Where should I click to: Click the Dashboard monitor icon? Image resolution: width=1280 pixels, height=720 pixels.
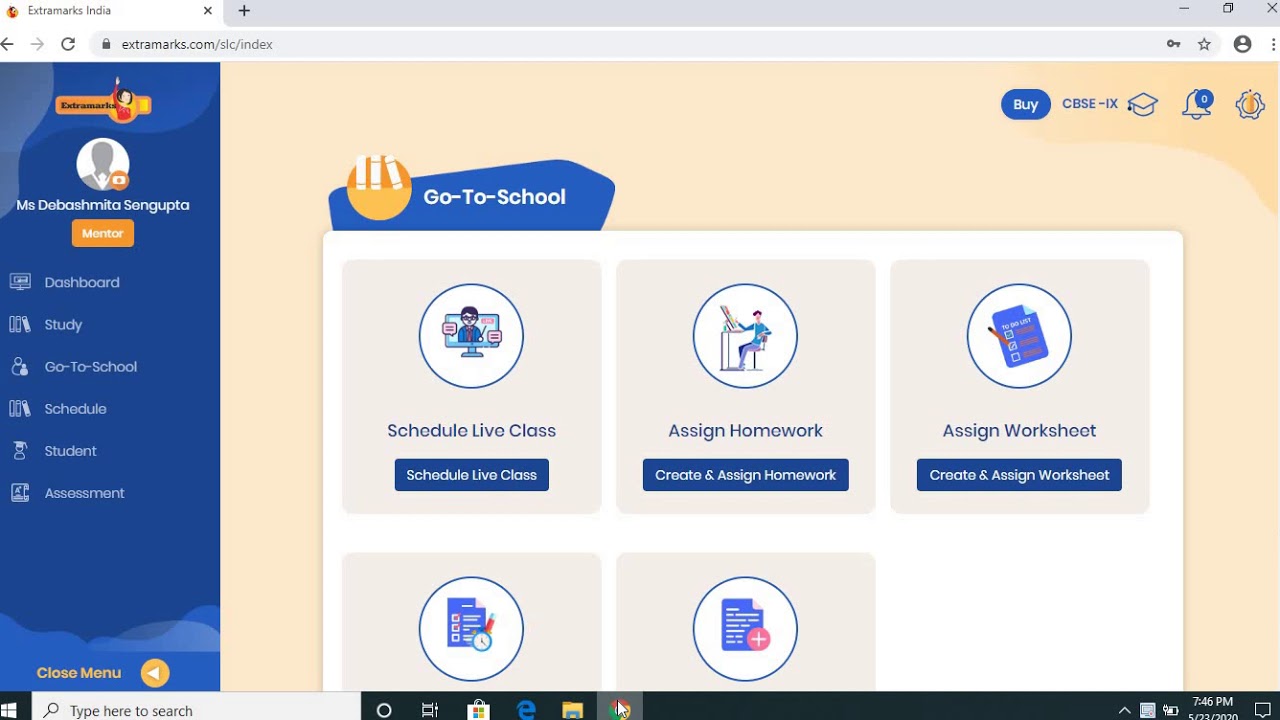(x=20, y=282)
